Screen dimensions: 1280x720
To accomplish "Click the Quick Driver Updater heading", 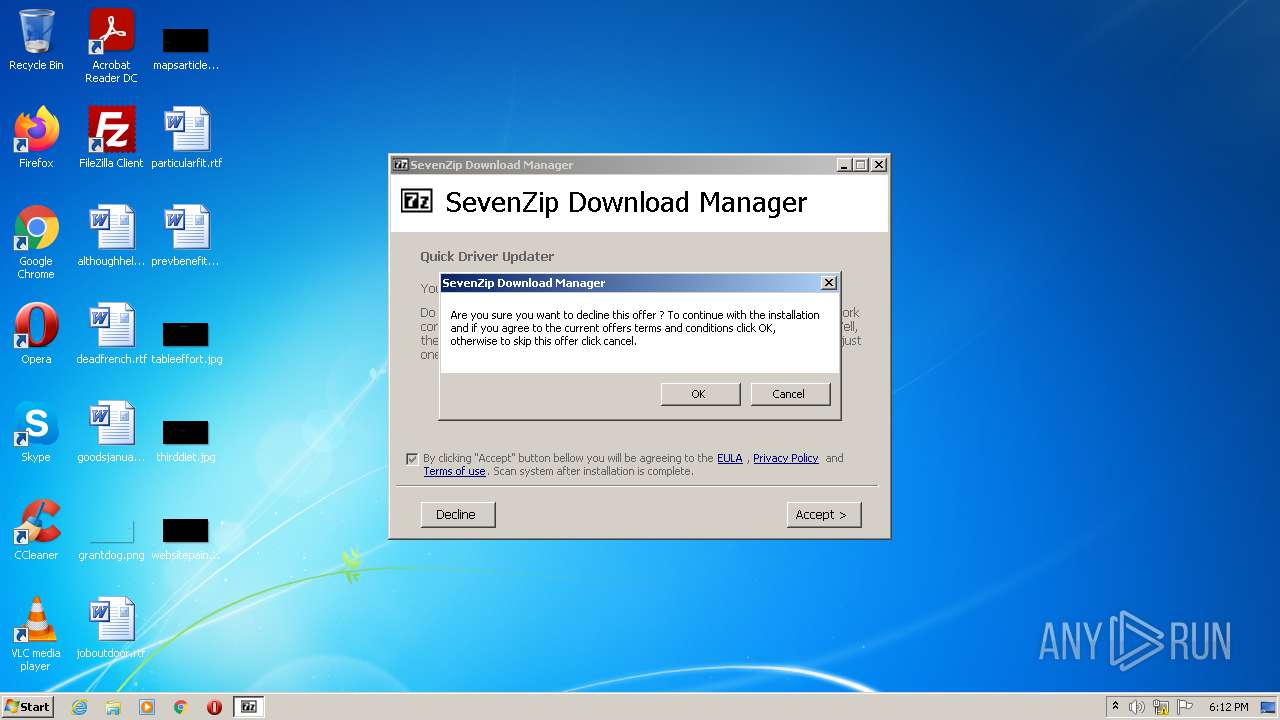I will click(x=487, y=256).
